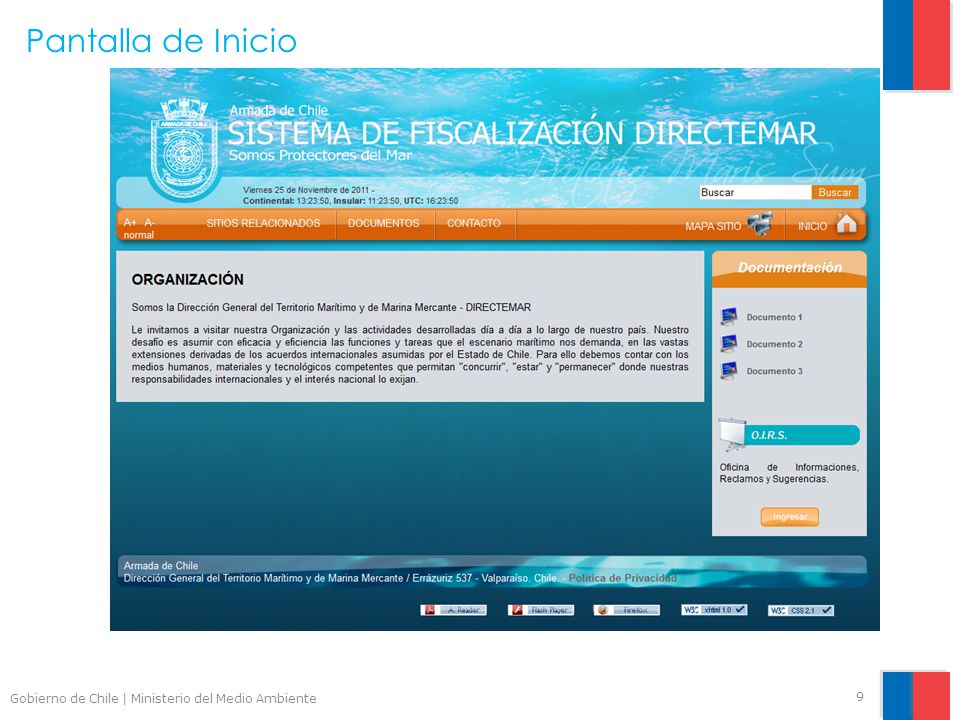This screenshot has height=720, width=960.
Task: Click the Gobierno de Chile footer text
Action: tap(163, 699)
